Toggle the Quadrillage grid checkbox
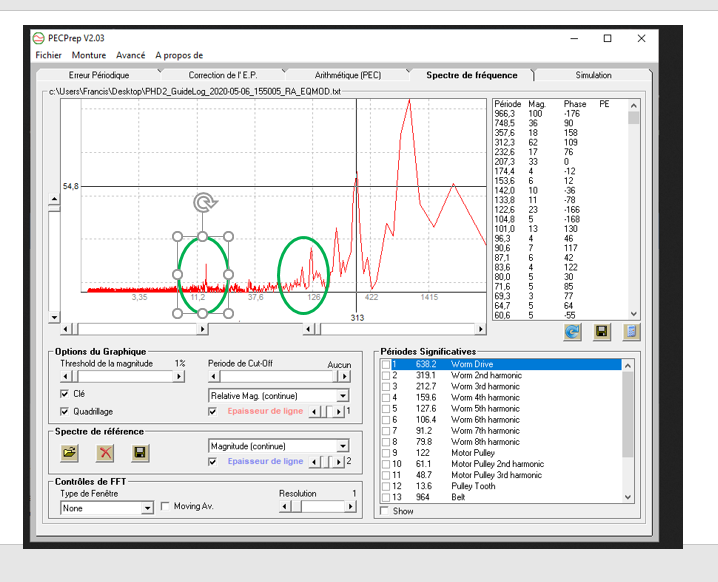The height and width of the screenshot is (582, 718). (x=65, y=412)
